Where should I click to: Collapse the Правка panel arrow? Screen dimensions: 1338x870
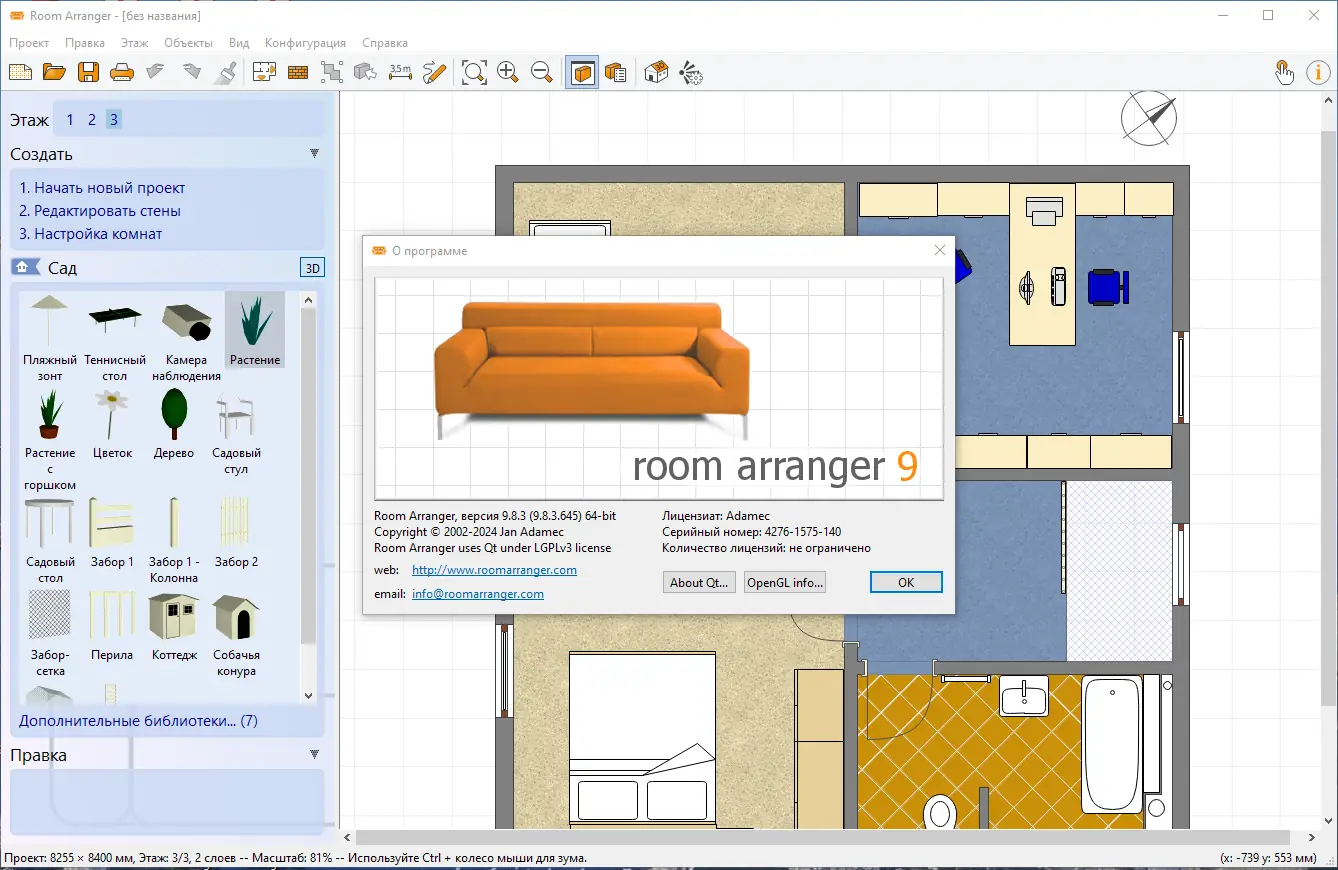click(314, 754)
